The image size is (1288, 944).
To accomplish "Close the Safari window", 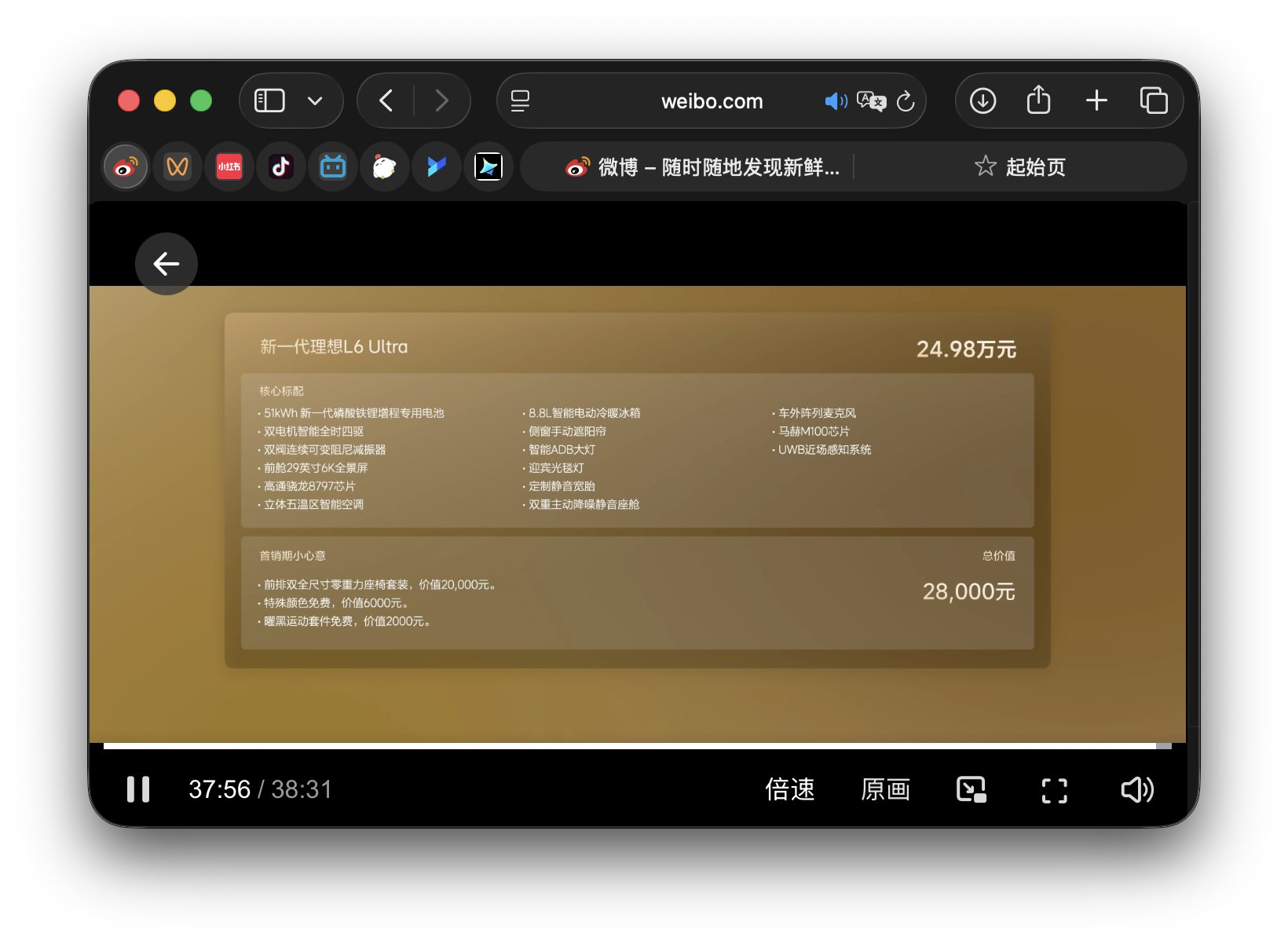I will 129,101.
